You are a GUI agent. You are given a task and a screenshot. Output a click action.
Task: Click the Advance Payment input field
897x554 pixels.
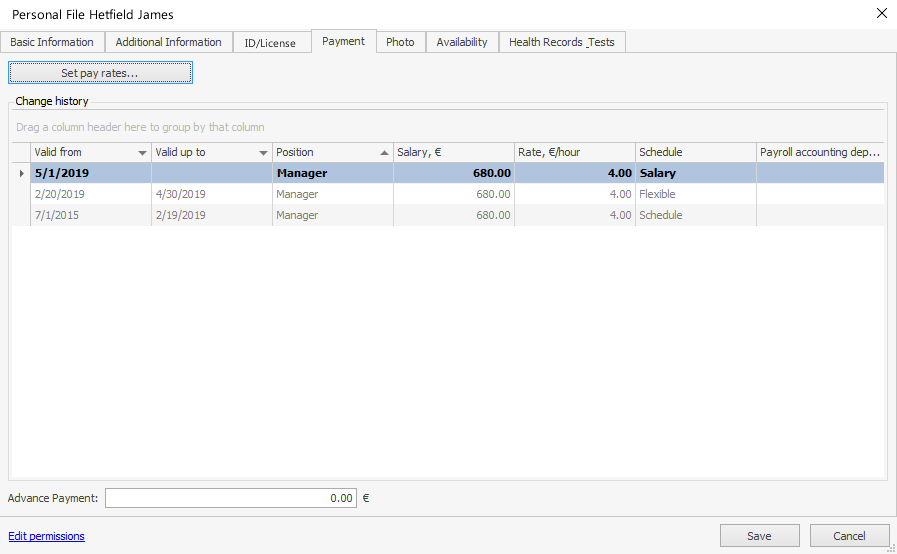pyautogui.click(x=230, y=498)
